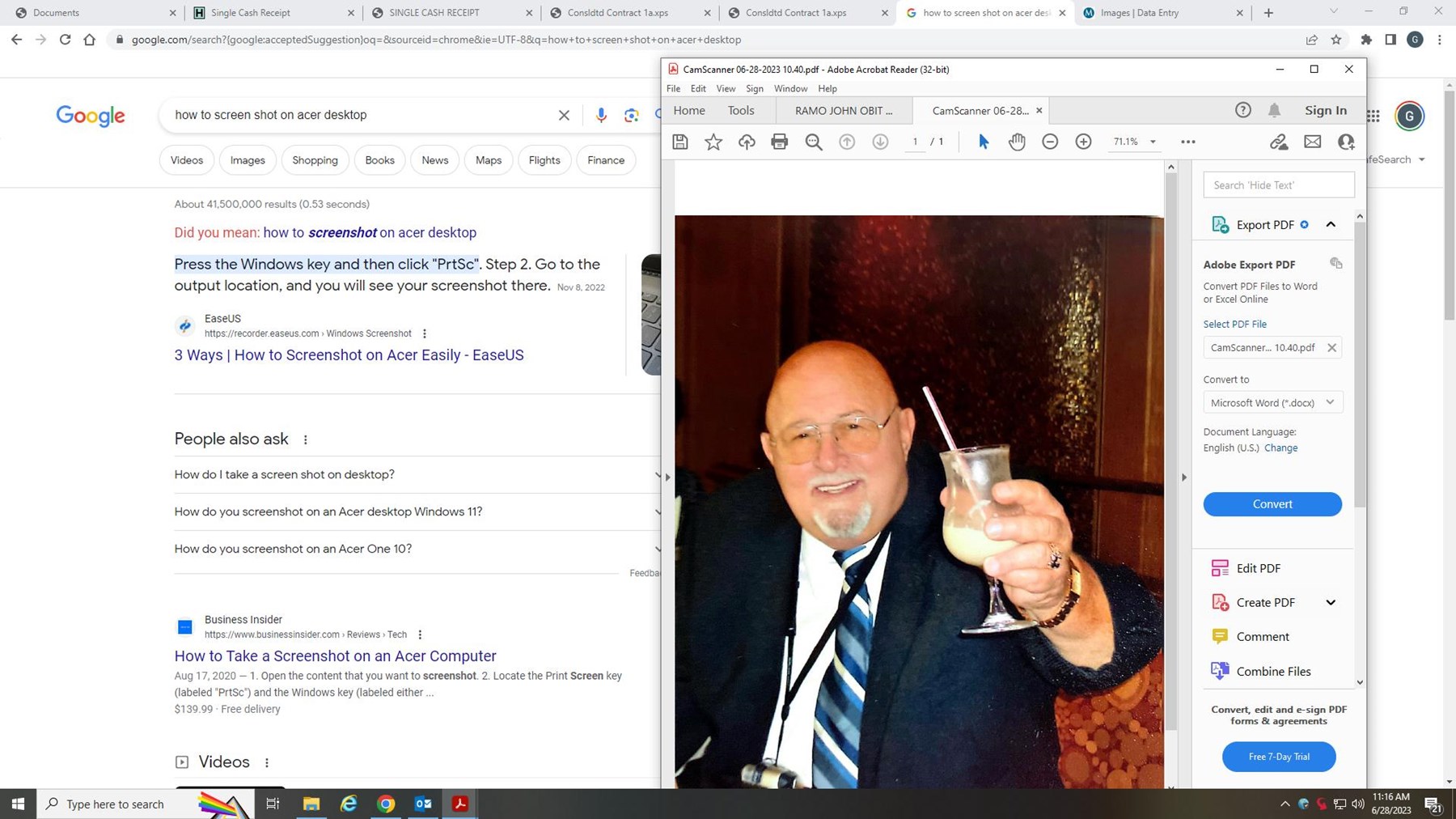Select the Hand tool in Acrobat
The width and height of the screenshot is (1456, 819).
coord(1017,142)
